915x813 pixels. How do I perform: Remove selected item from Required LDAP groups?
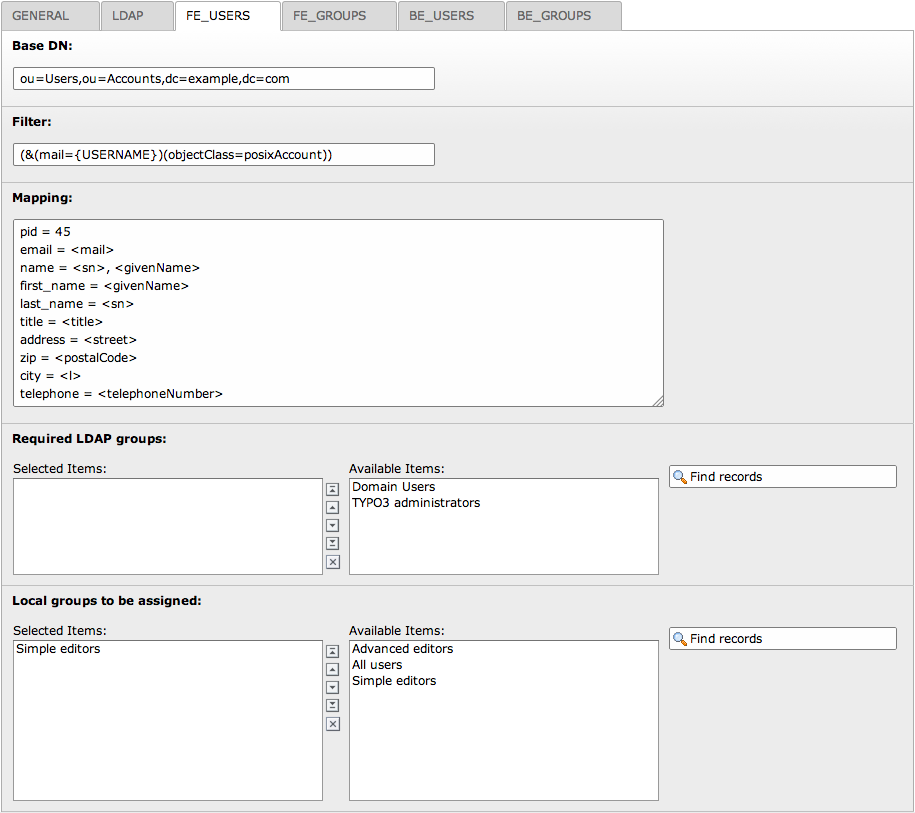pos(333,562)
